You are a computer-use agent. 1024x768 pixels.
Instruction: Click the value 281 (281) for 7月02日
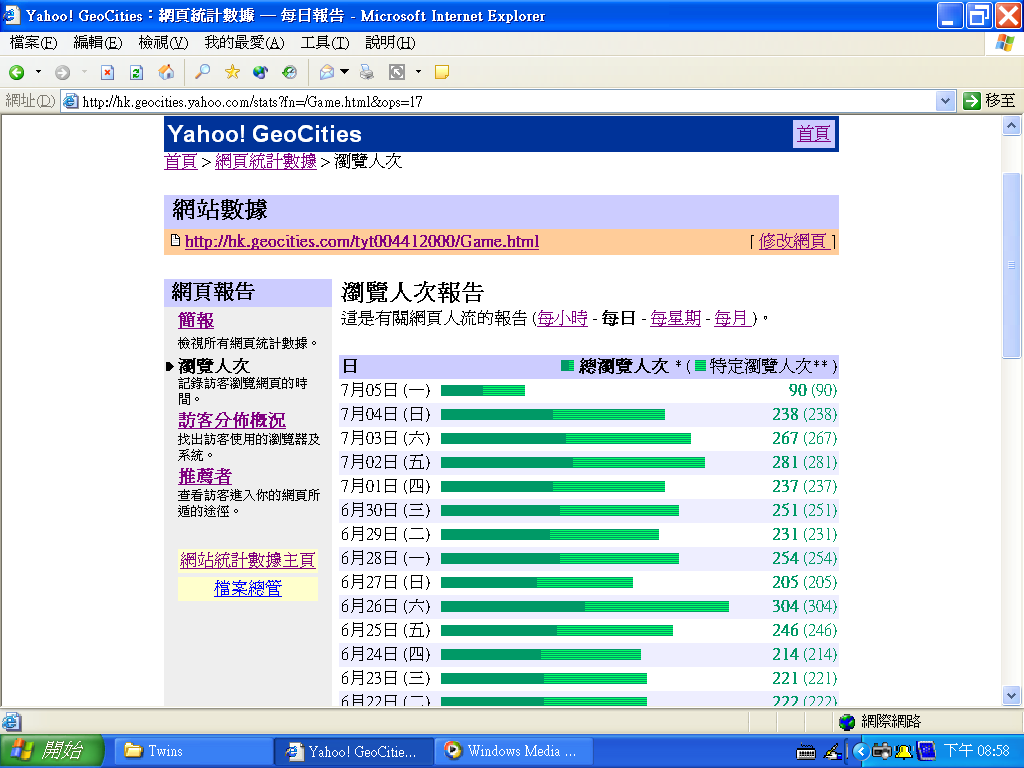805,462
